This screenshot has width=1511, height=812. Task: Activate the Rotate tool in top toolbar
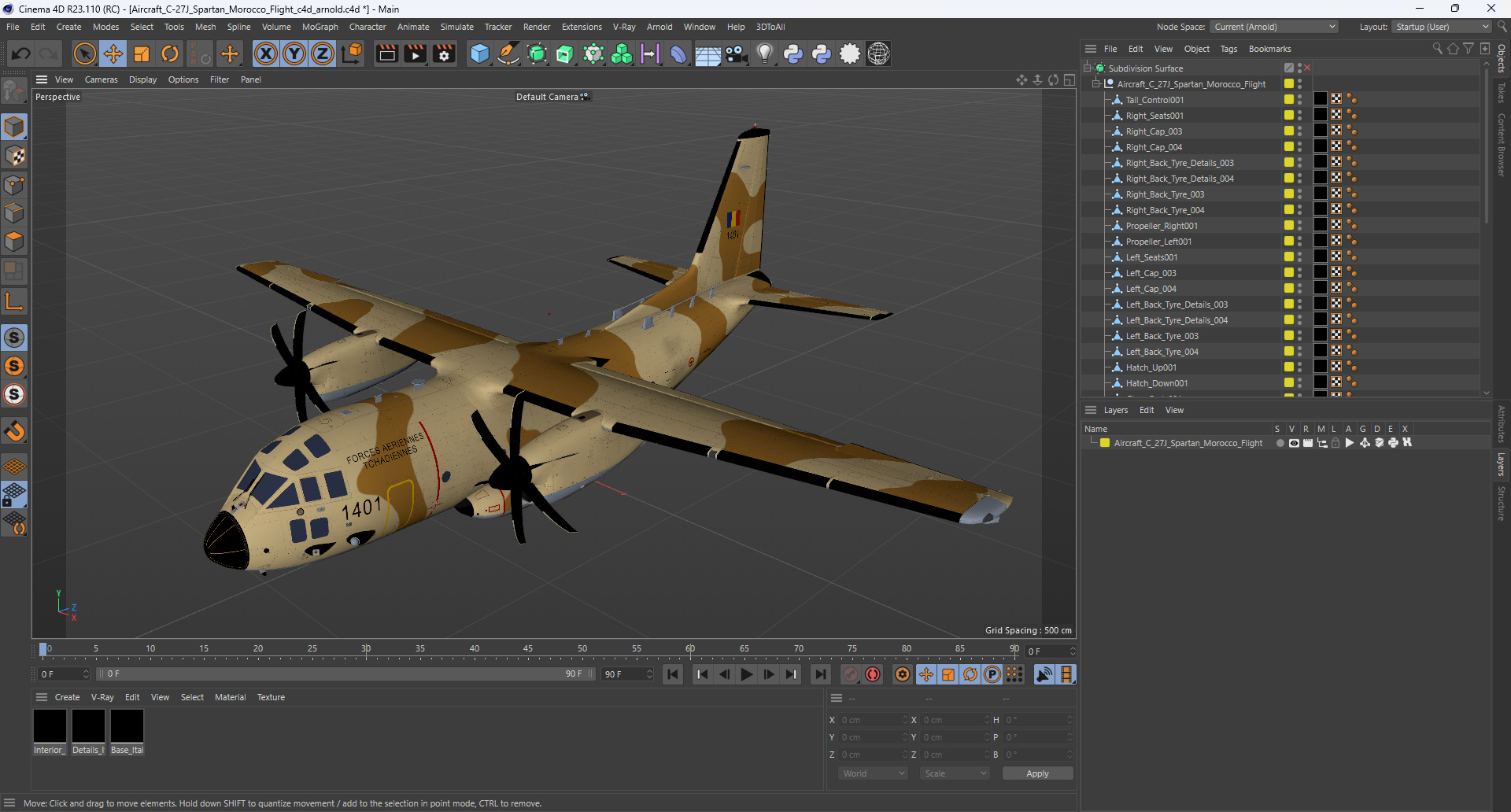point(170,54)
